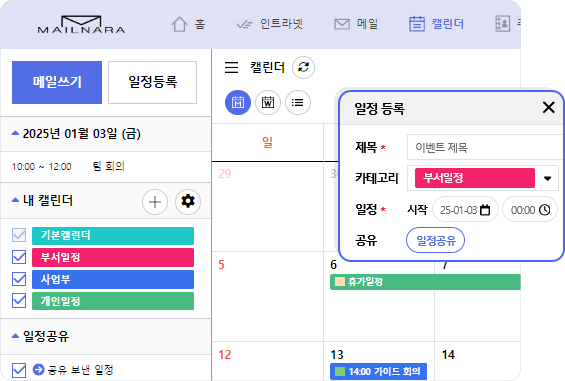Collapse the 내 캘린더 section
This screenshot has height=381, width=565.
15,200
